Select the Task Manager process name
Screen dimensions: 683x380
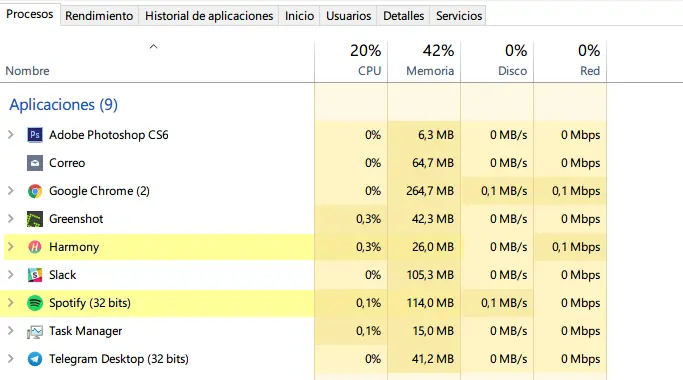(85, 331)
